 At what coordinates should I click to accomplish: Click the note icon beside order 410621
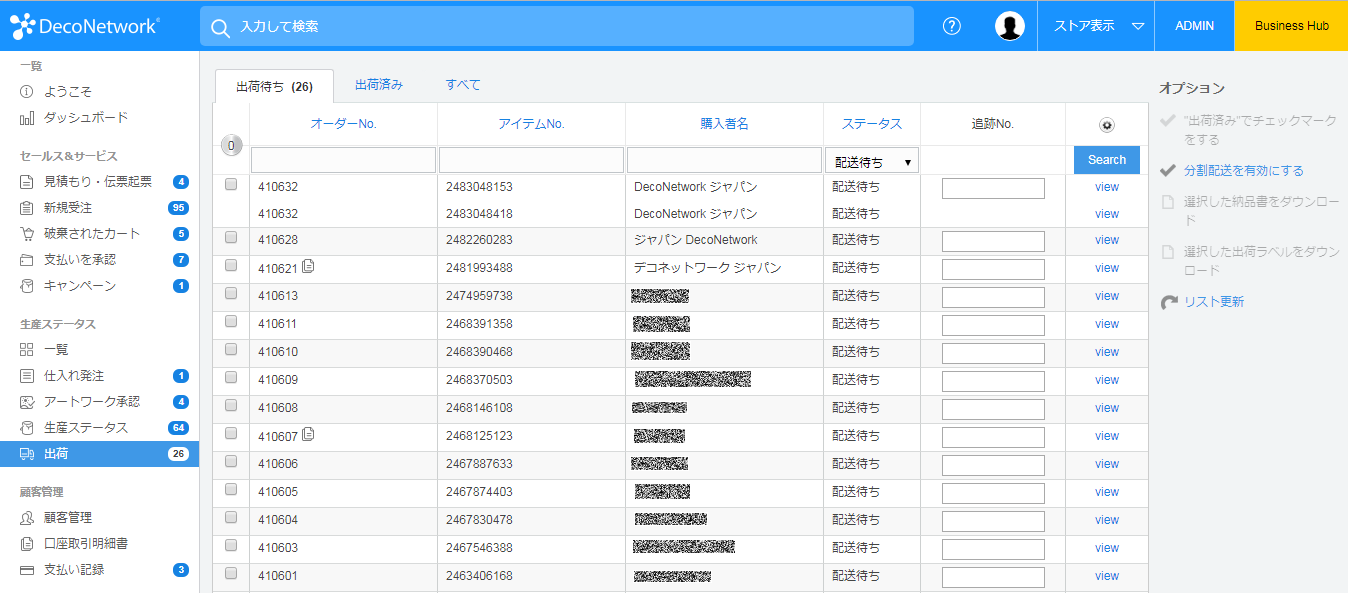pos(308,266)
